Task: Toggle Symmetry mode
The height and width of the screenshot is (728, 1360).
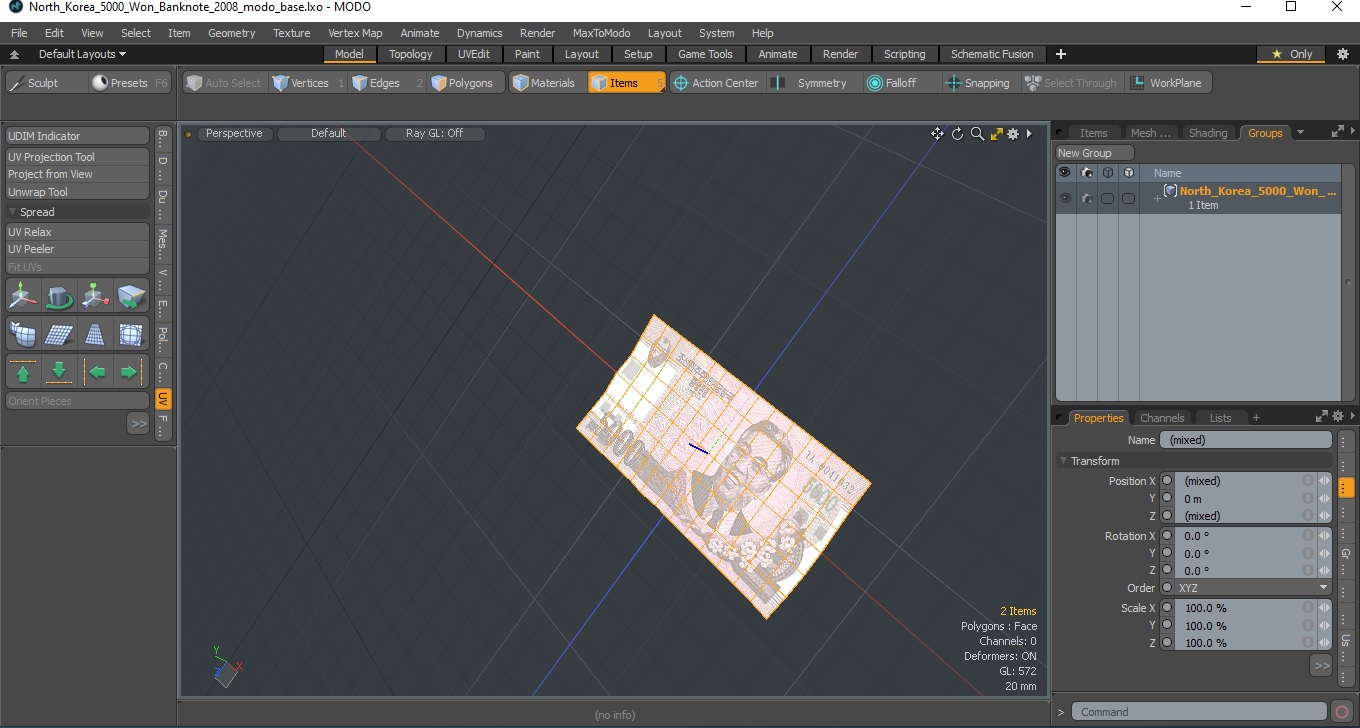Action: coord(811,83)
